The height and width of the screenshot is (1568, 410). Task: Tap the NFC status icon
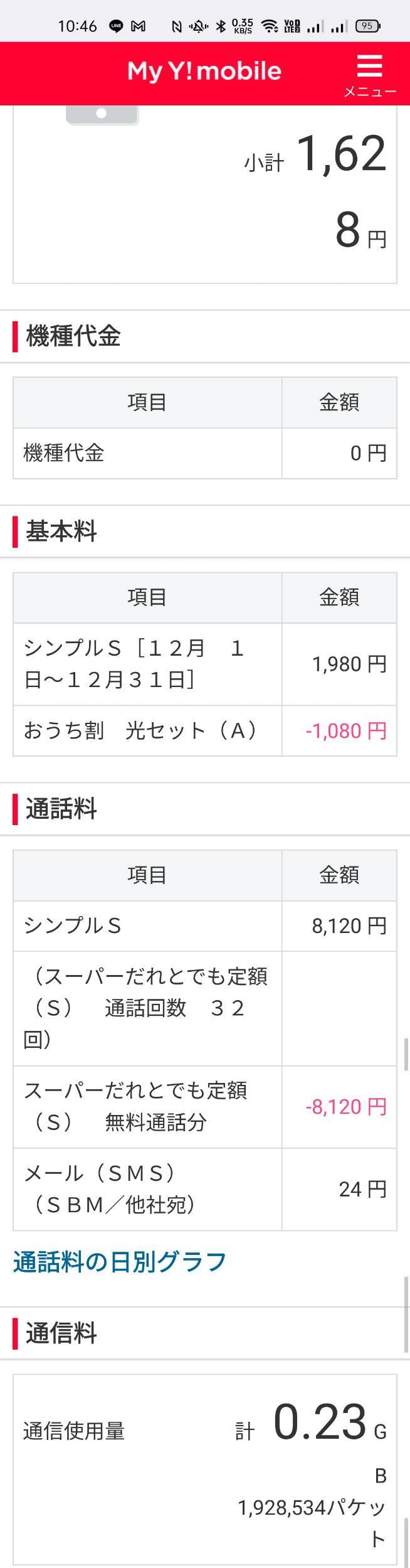point(177,26)
